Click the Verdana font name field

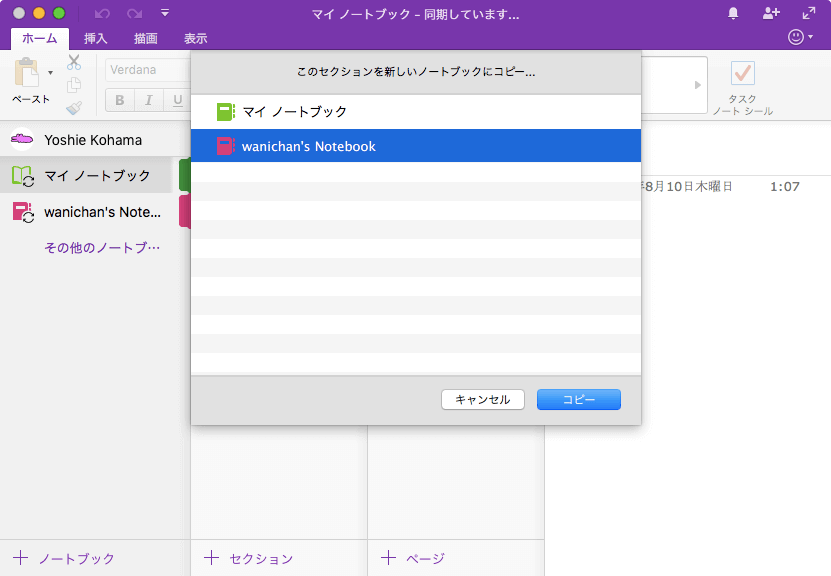148,70
